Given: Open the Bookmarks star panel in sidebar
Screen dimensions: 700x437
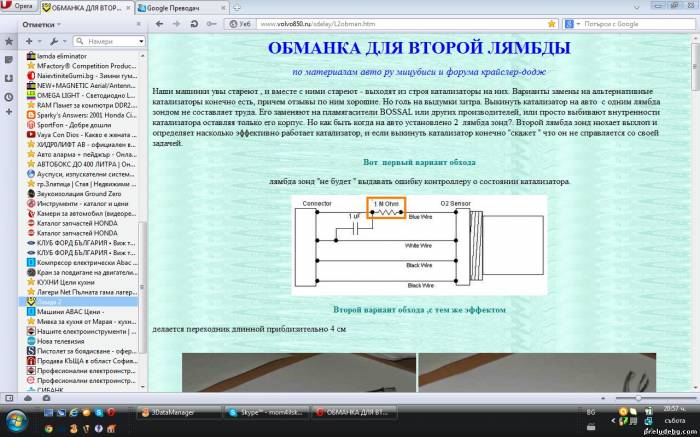Looking at the screenshot, I should (9, 42).
